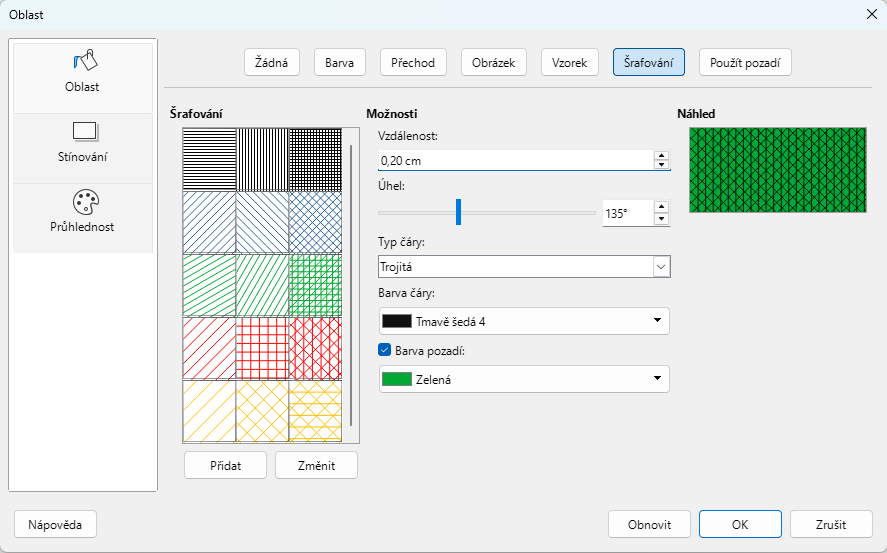887x553 pixels.
Task: Open the Průhlednost palette tab
Action: pyautogui.click(x=83, y=218)
